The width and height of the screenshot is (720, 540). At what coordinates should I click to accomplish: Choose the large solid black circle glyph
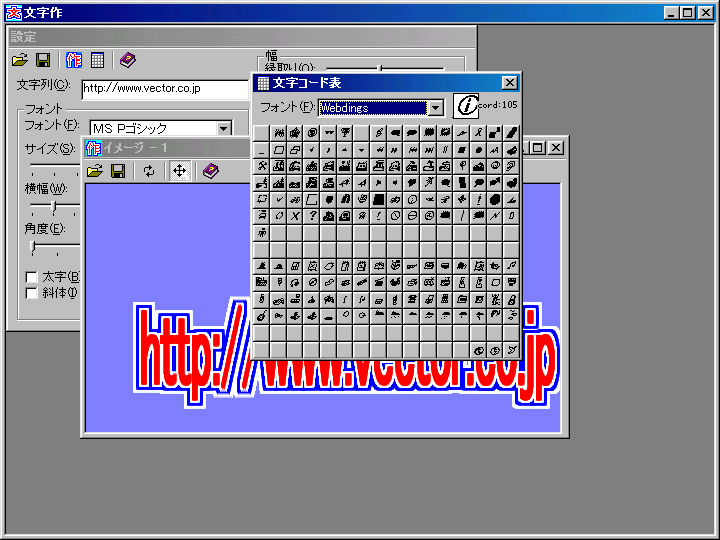point(495,199)
